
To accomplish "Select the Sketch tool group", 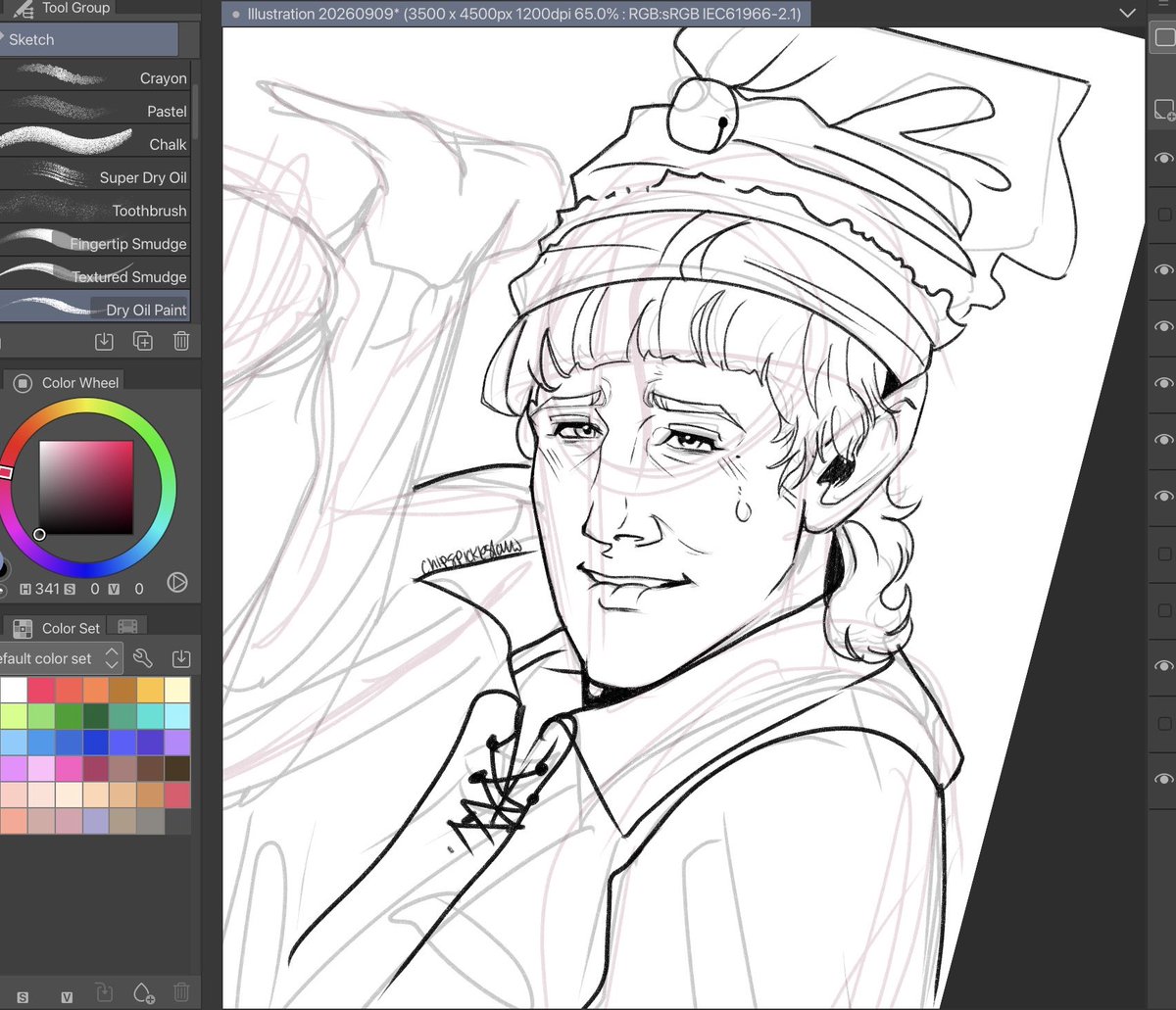I will 89,39.
